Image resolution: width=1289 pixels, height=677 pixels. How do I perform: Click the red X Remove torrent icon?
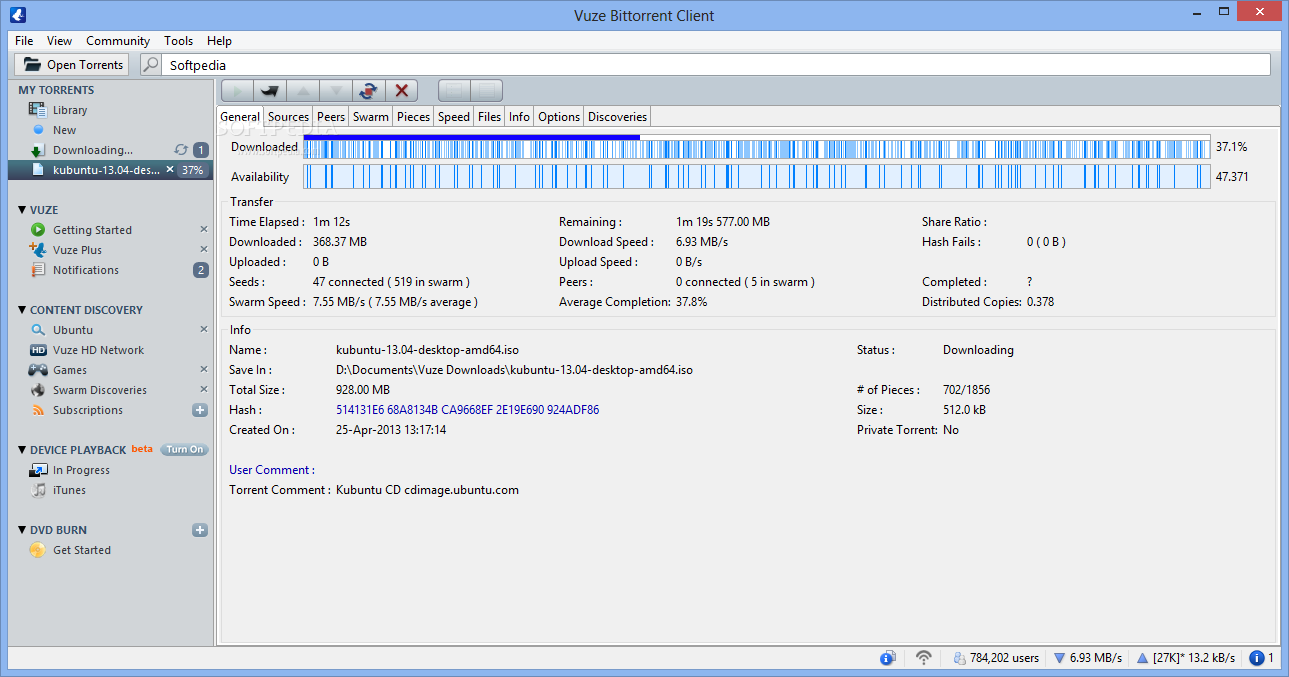(402, 90)
